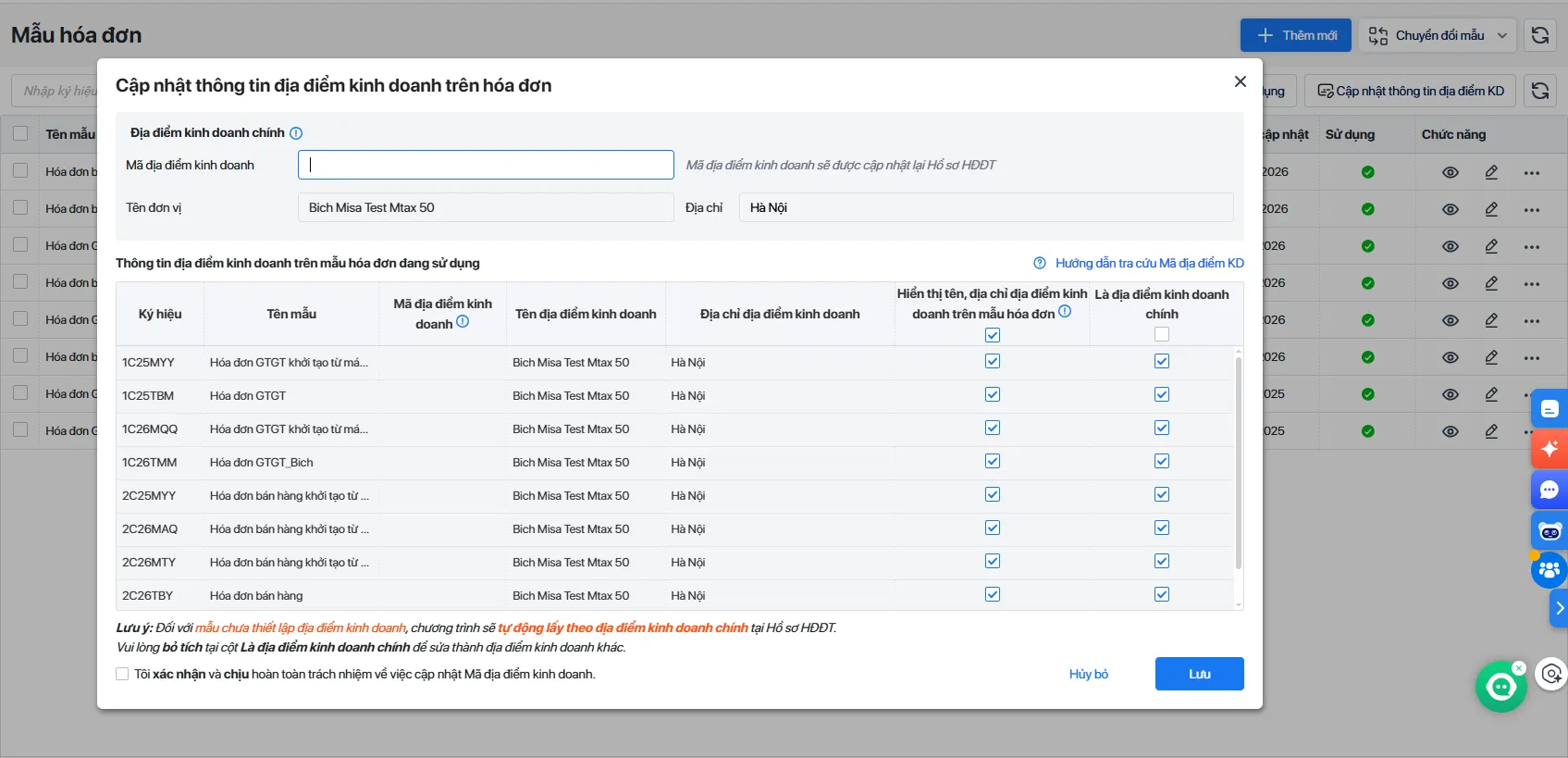
Task: Edit second invoice template via pencil icon
Action: tap(1491, 209)
